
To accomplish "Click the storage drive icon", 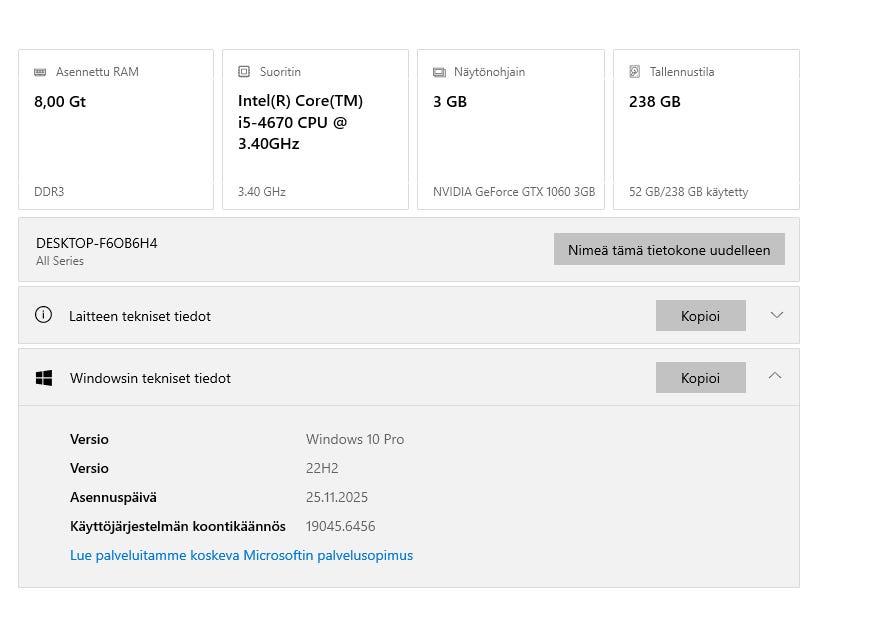I will click(x=635, y=72).
